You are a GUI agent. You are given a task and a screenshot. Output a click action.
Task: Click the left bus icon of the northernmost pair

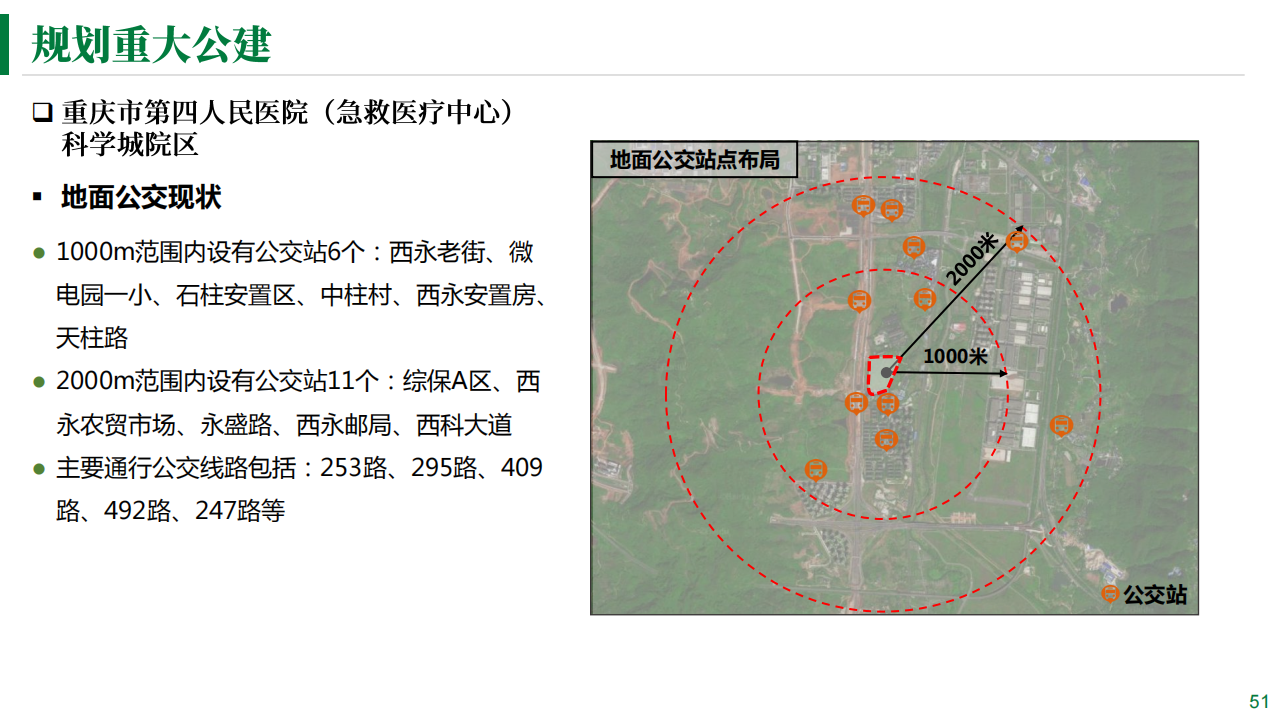click(864, 206)
